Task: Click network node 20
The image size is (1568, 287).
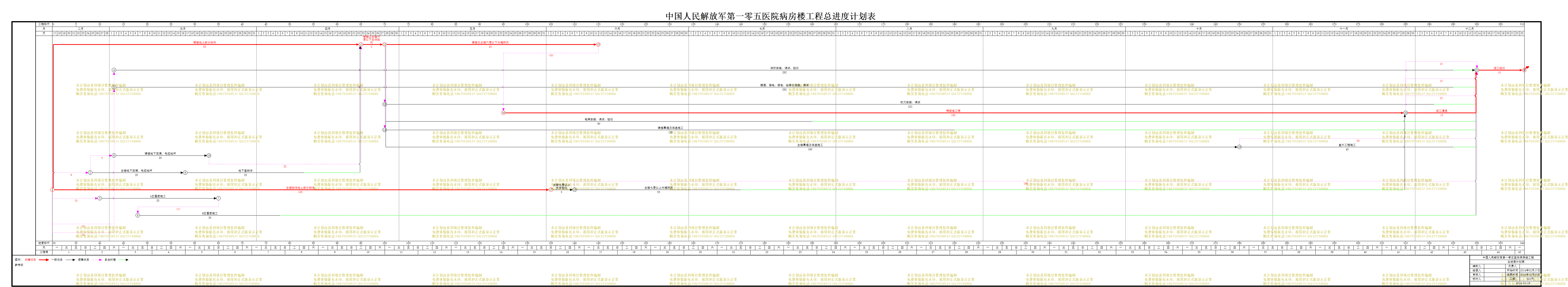Action: (x=1406, y=113)
